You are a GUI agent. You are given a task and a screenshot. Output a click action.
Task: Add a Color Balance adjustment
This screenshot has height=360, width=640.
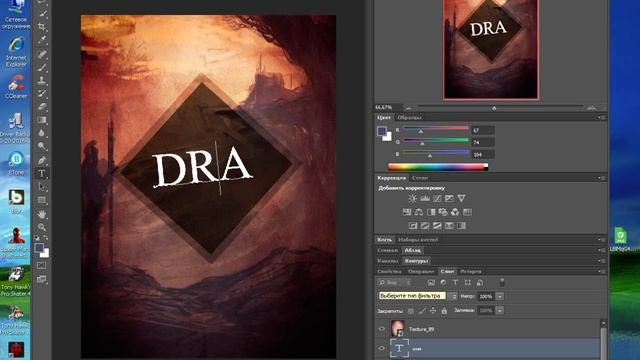point(419,212)
